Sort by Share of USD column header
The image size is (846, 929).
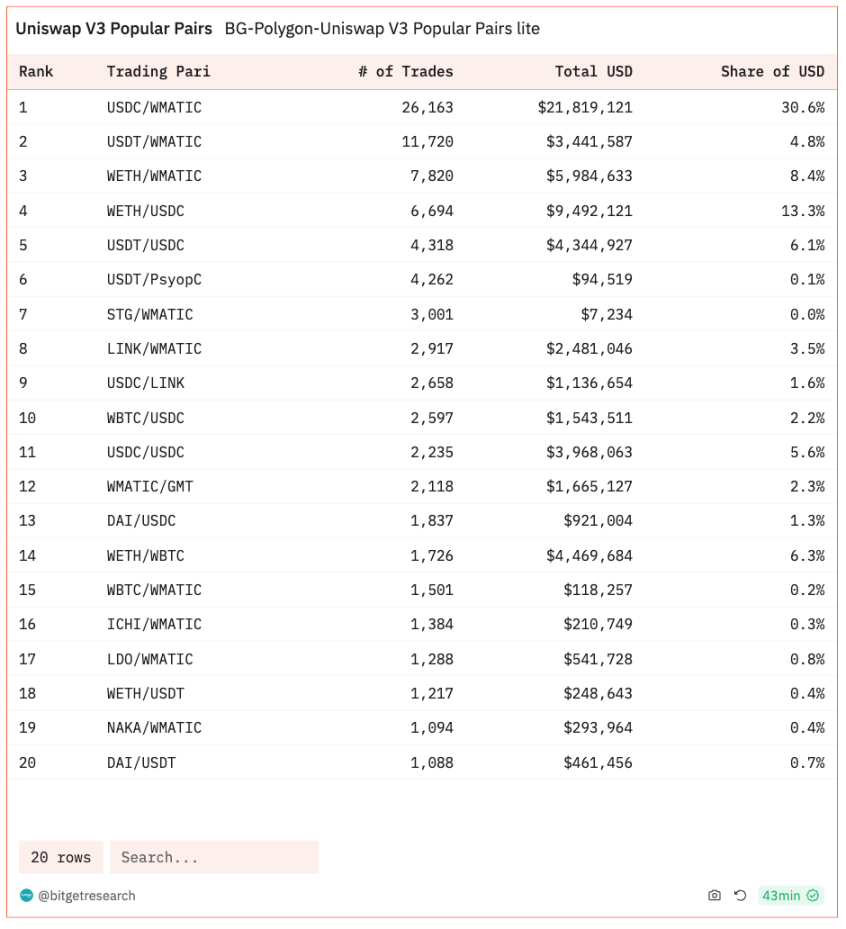point(772,71)
